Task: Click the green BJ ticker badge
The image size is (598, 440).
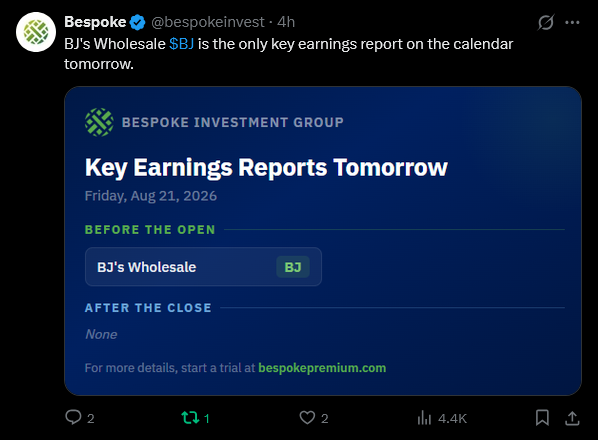Action: [293, 267]
